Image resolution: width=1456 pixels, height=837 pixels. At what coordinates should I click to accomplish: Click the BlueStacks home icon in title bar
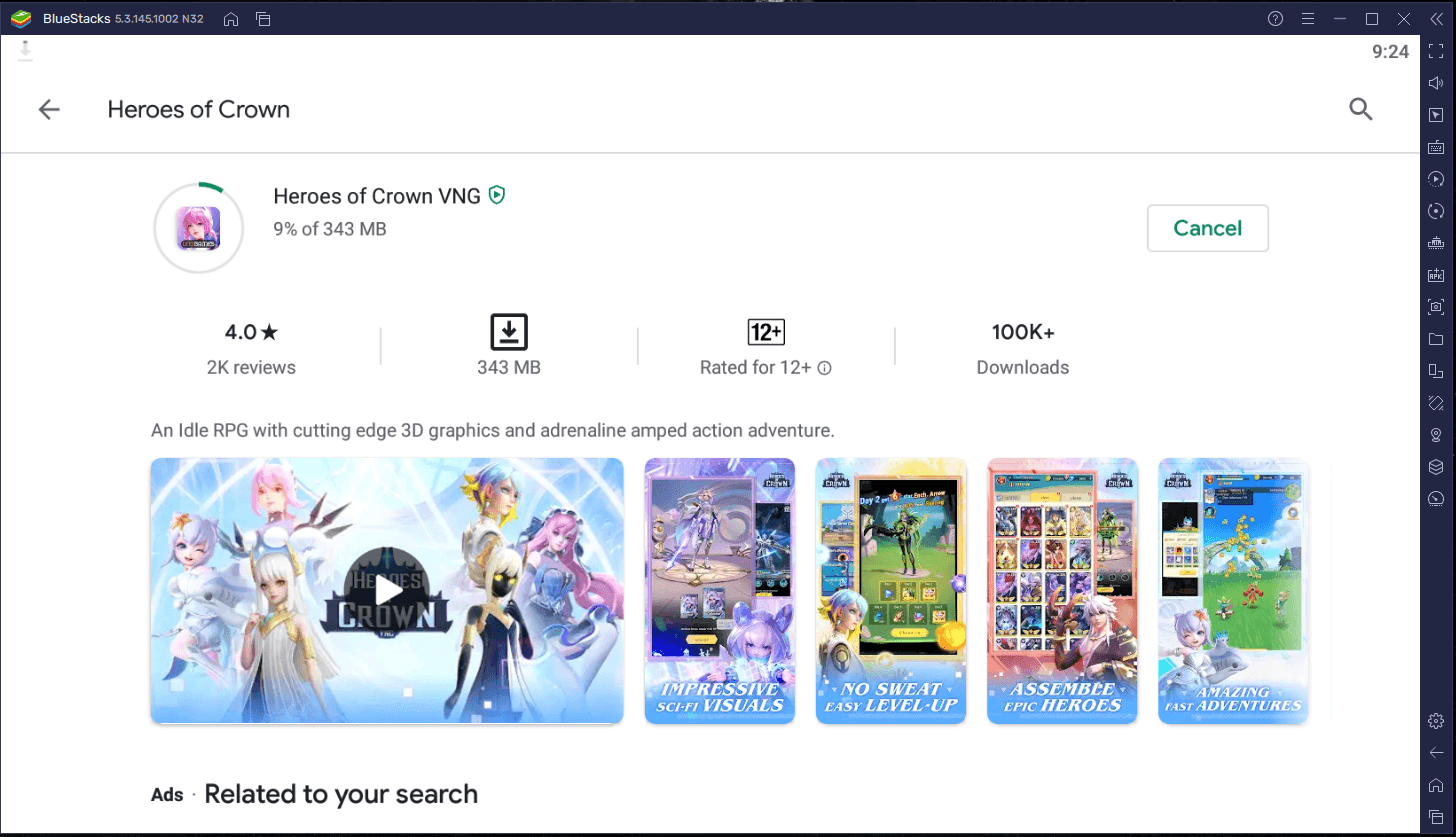click(x=231, y=19)
